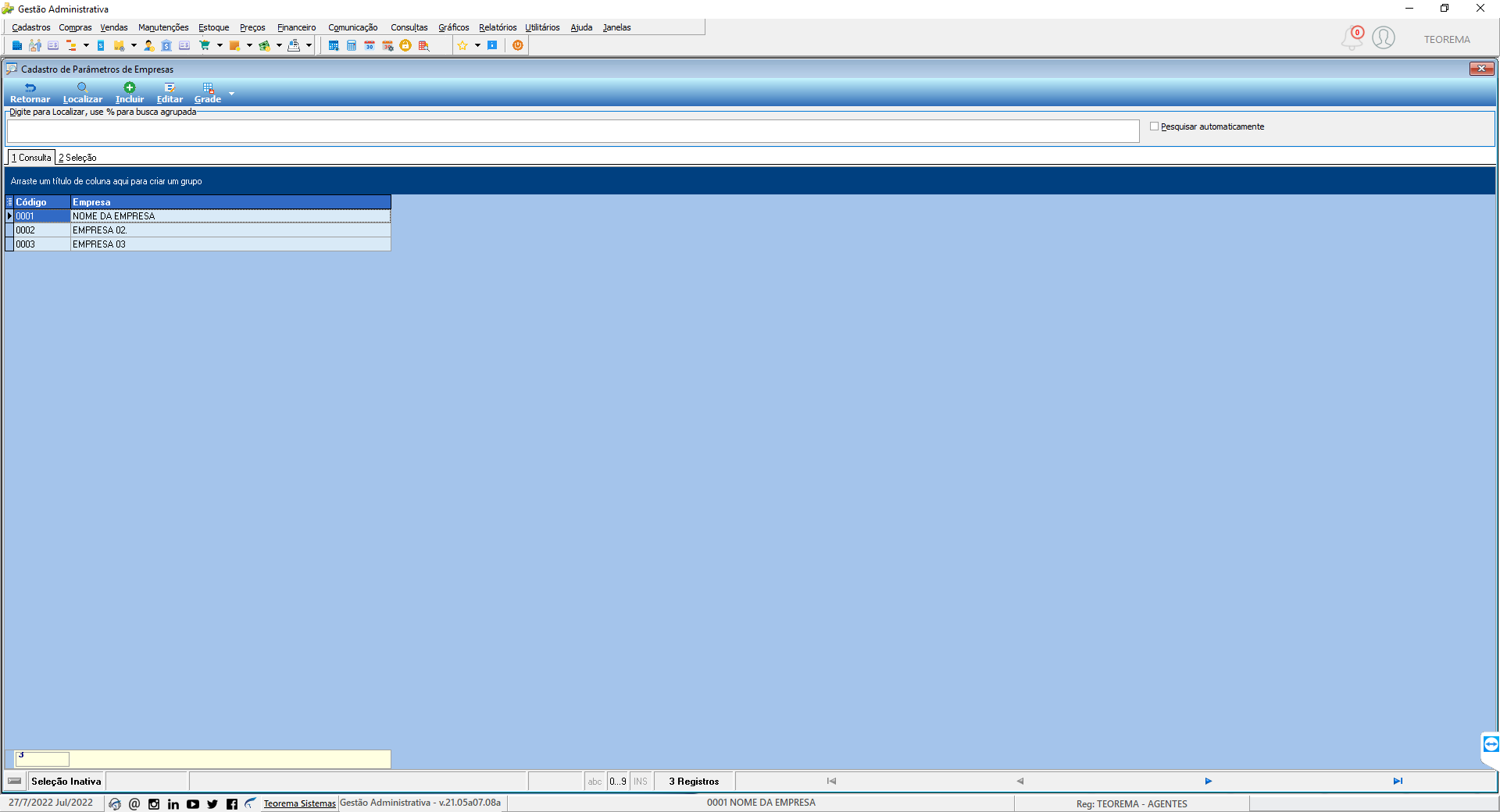Click the green shopping cart icon
Viewport: 1500px width, 812px height.
click(205, 45)
